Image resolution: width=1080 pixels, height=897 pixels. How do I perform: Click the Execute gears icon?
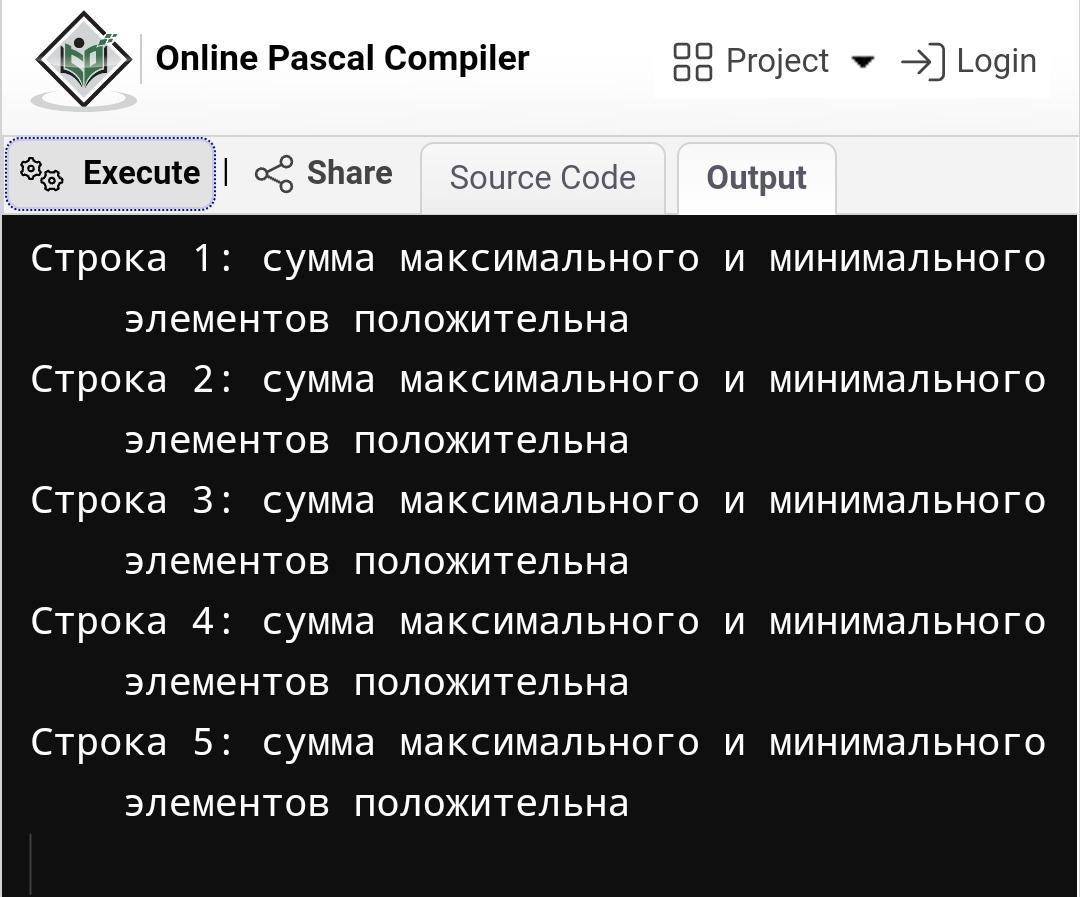pos(41,174)
